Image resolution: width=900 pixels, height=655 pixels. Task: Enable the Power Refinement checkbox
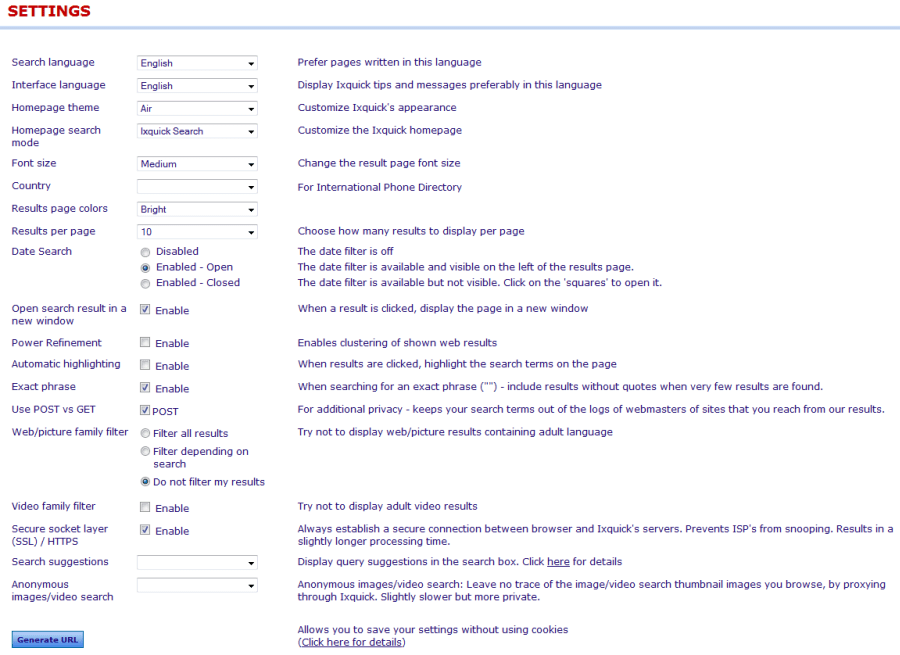pos(145,343)
